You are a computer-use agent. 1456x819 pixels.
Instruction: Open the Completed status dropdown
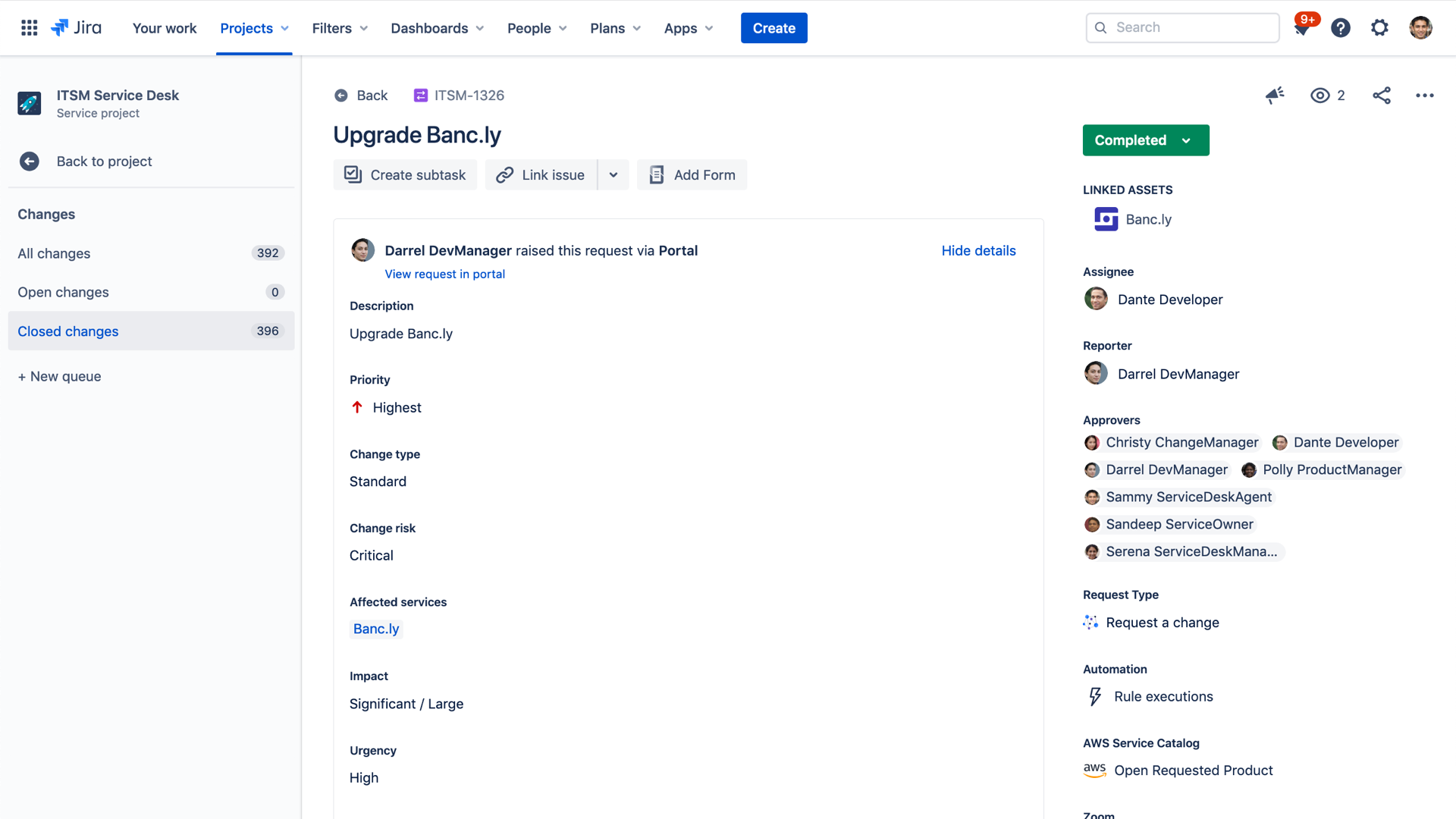pyautogui.click(x=1146, y=140)
